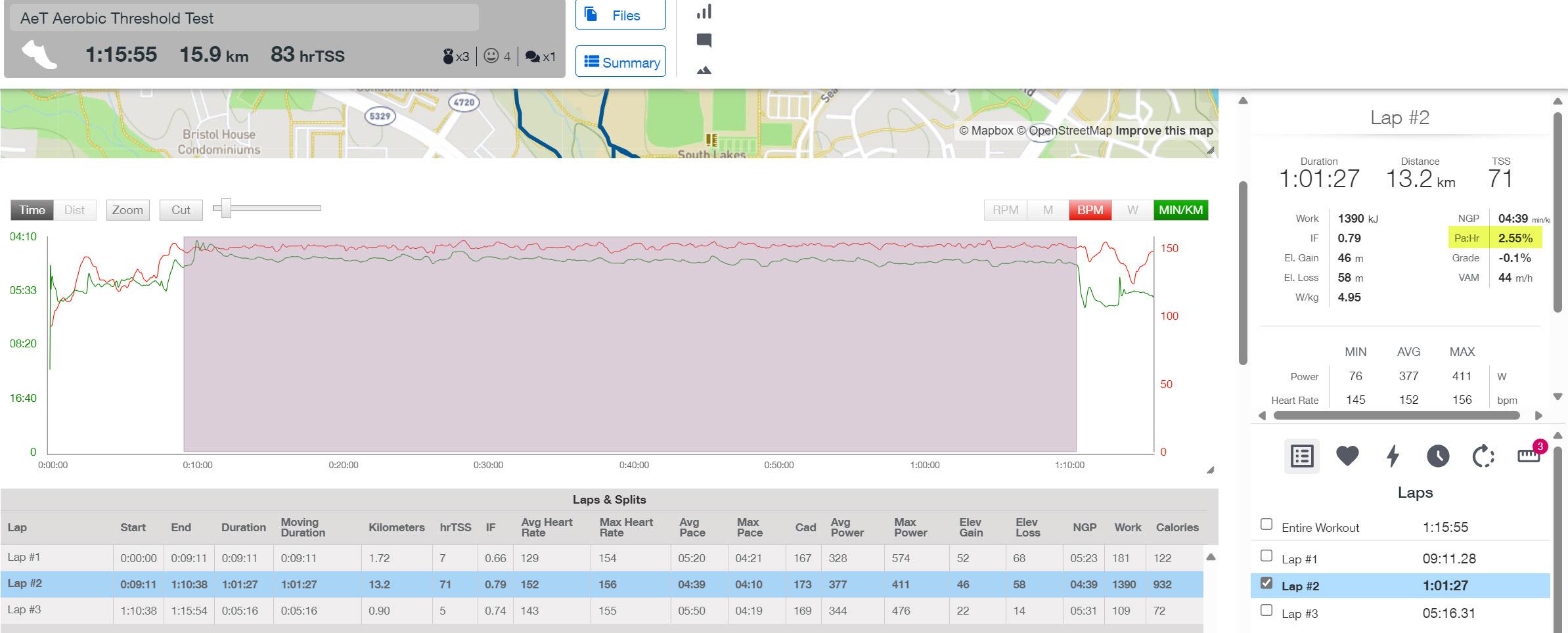Switch graph x-axis to Time
The width and height of the screenshot is (1568, 633).
(x=32, y=210)
